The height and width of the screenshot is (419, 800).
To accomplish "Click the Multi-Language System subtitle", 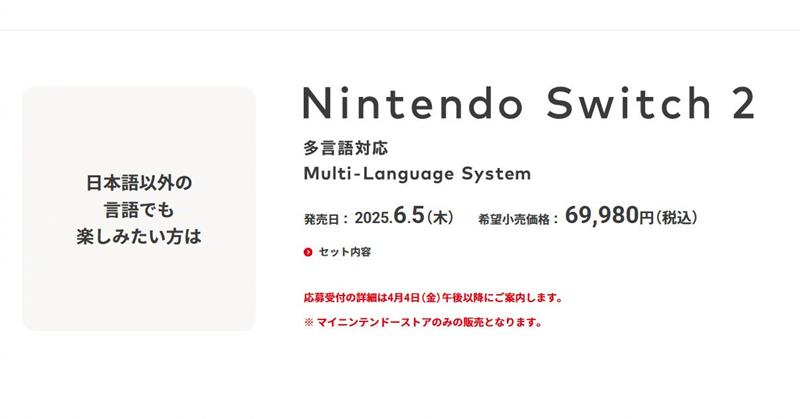I will click(x=416, y=174).
